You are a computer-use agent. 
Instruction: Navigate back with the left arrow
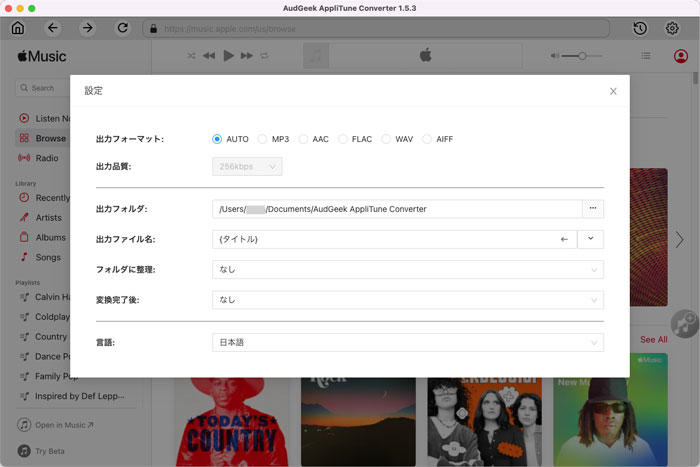click(53, 28)
